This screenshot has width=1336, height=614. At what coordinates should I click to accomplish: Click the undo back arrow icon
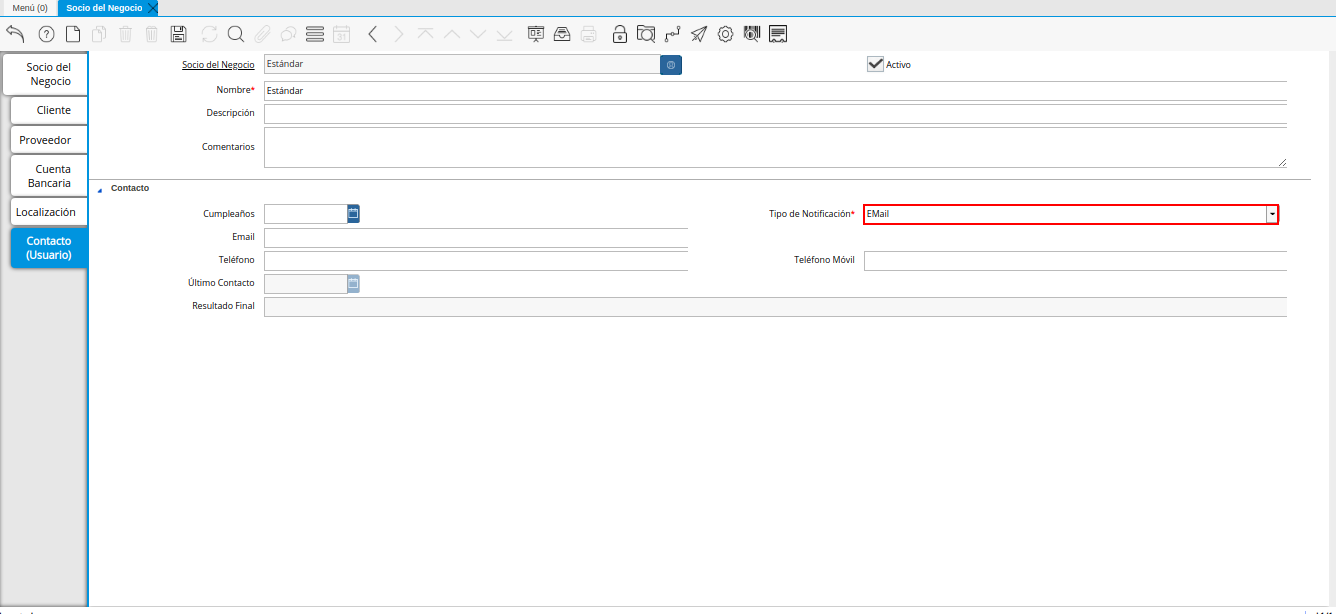(15, 34)
